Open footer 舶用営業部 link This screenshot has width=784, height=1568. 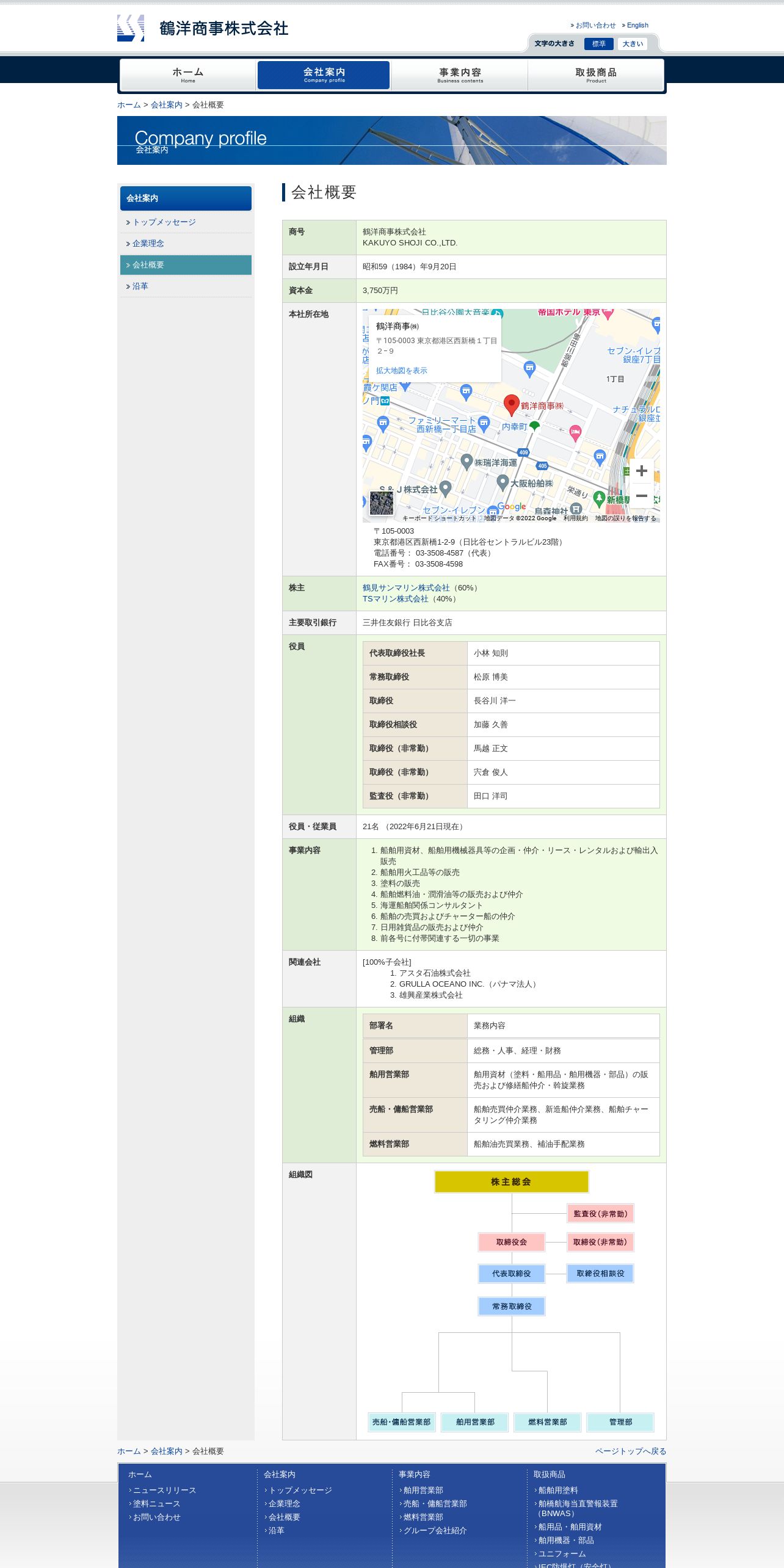[423, 1490]
